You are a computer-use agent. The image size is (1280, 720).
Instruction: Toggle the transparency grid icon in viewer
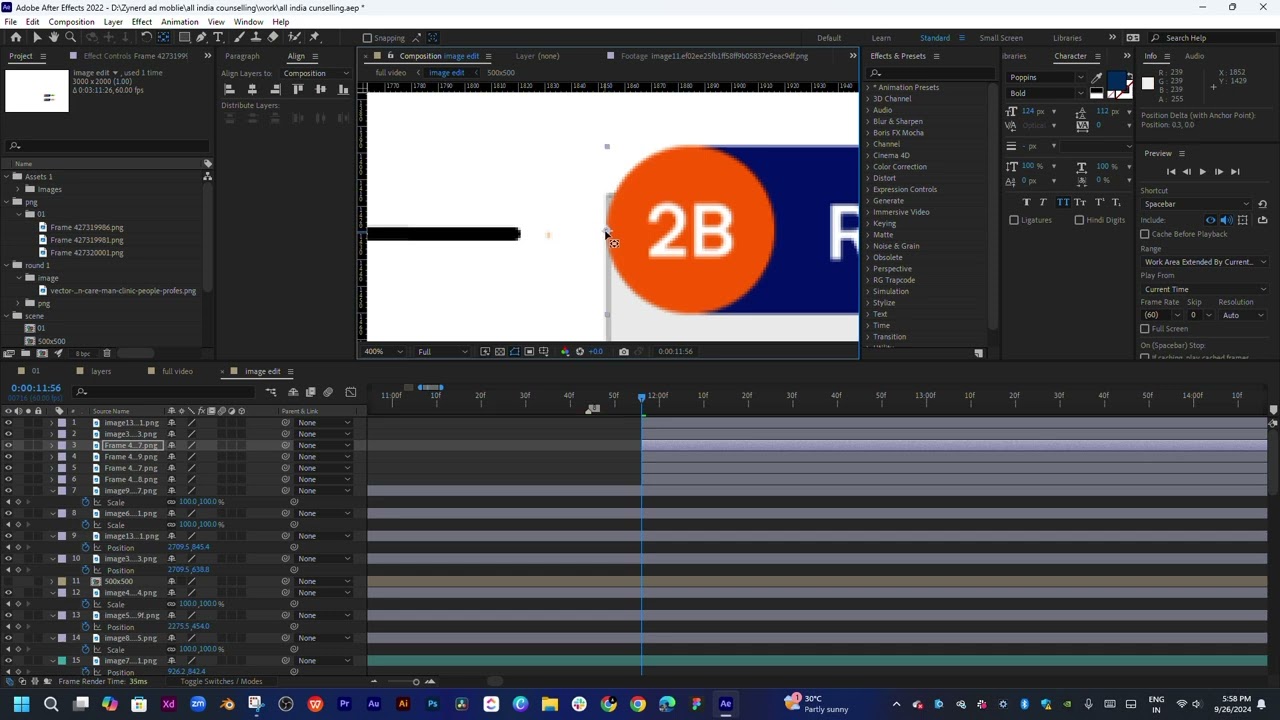point(500,351)
